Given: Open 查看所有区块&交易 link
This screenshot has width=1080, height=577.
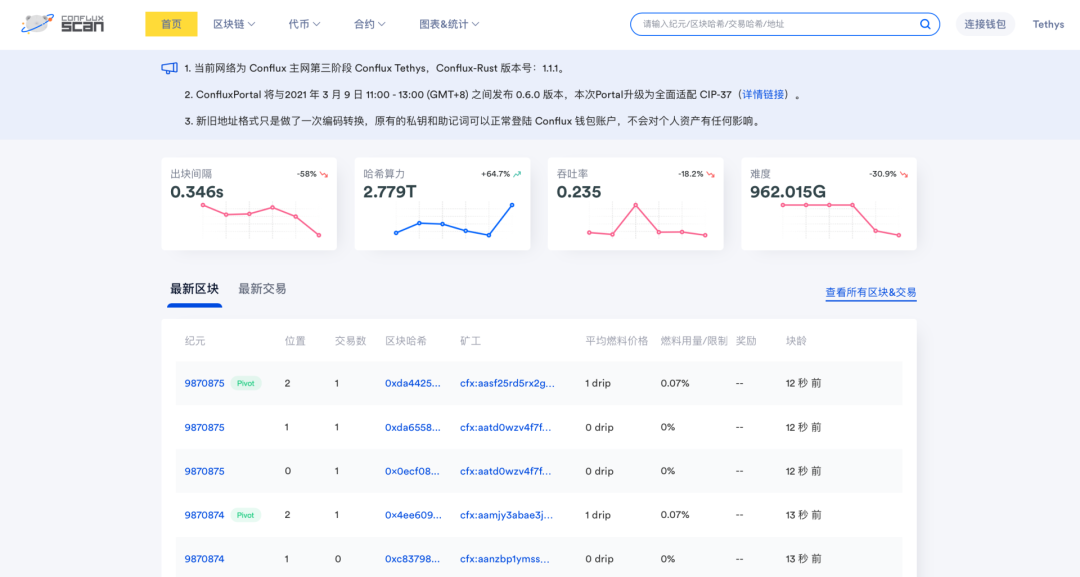Looking at the screenshot, I should [870, 293].
